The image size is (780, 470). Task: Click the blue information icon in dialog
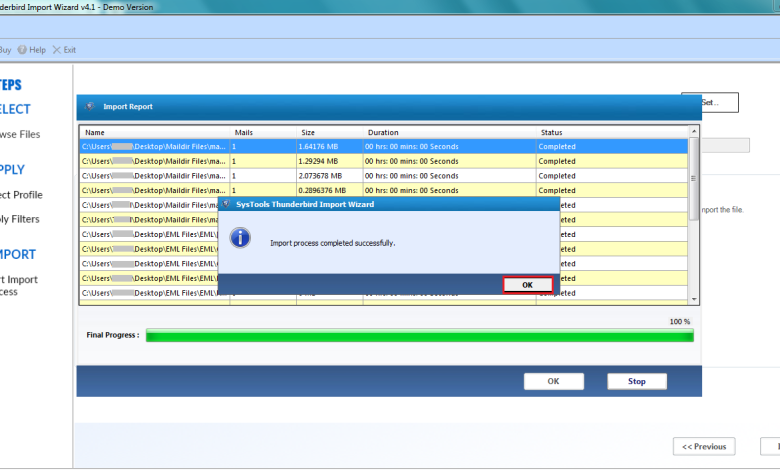pyautogui.click(x=240, y=238)
